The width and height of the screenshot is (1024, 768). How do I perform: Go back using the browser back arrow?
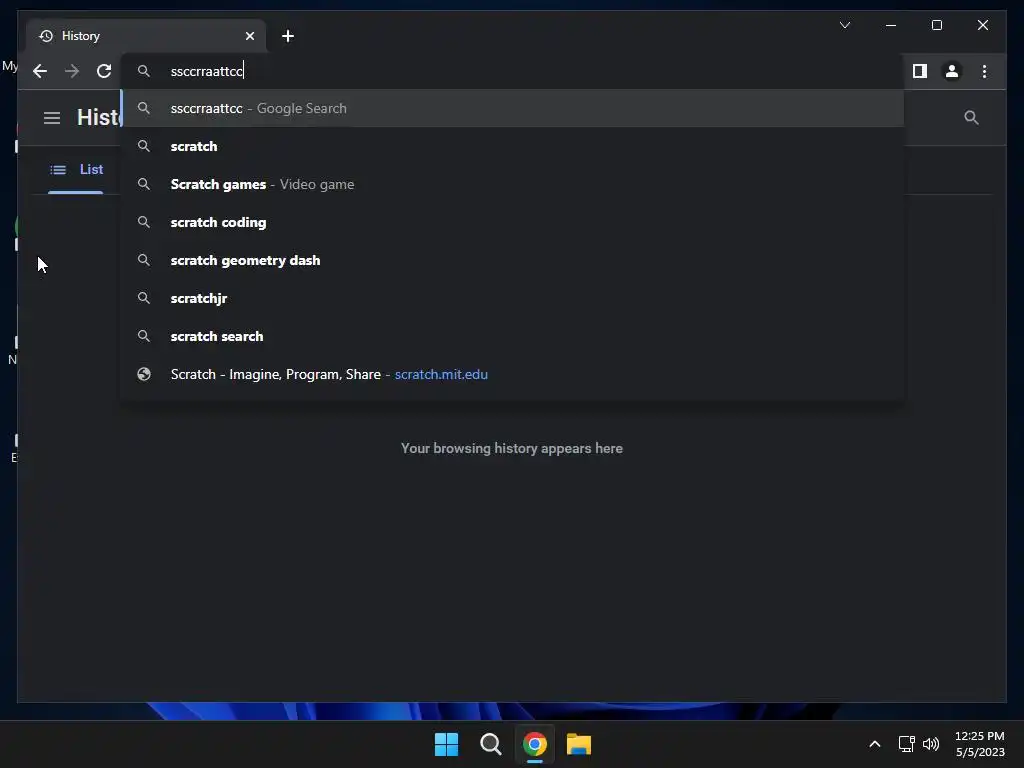click(x=40, y=71)
